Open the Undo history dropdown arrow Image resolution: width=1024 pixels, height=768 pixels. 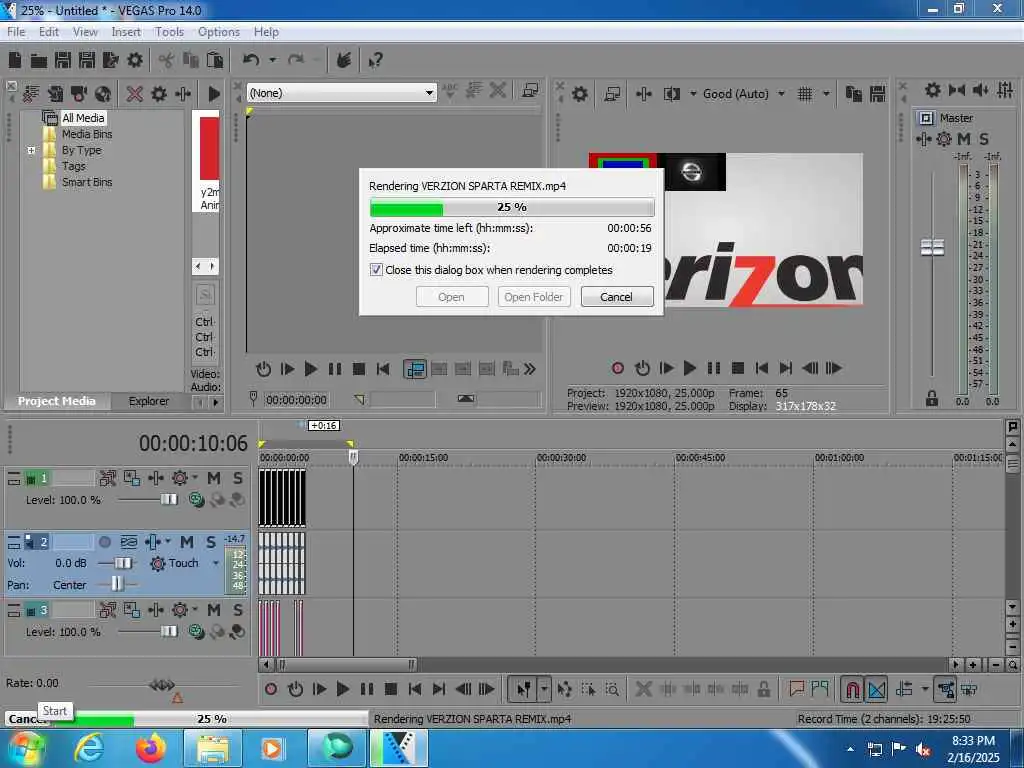pyautogui.click(x=272, y=60)
